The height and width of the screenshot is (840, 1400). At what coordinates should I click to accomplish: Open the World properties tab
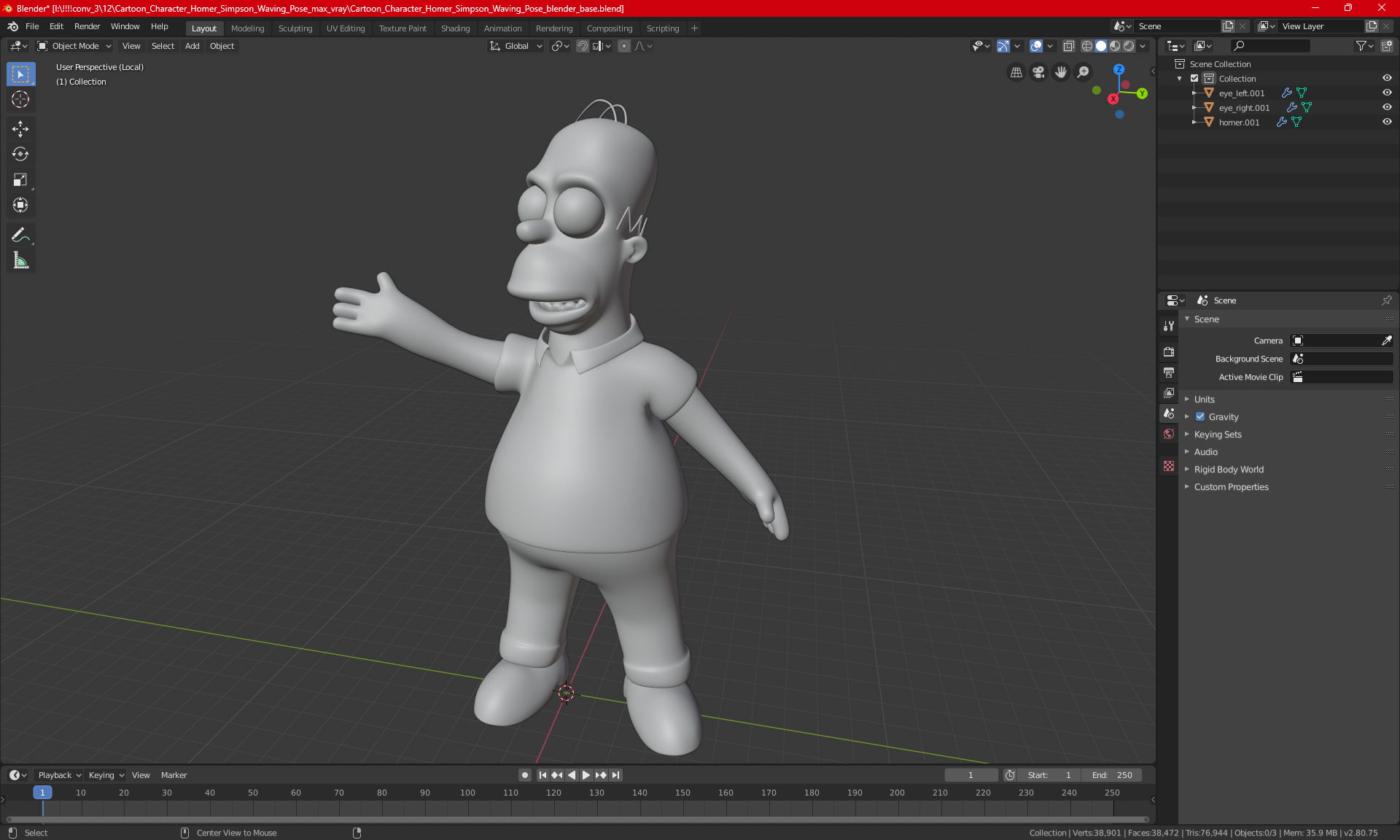[x=1169, y=434]
